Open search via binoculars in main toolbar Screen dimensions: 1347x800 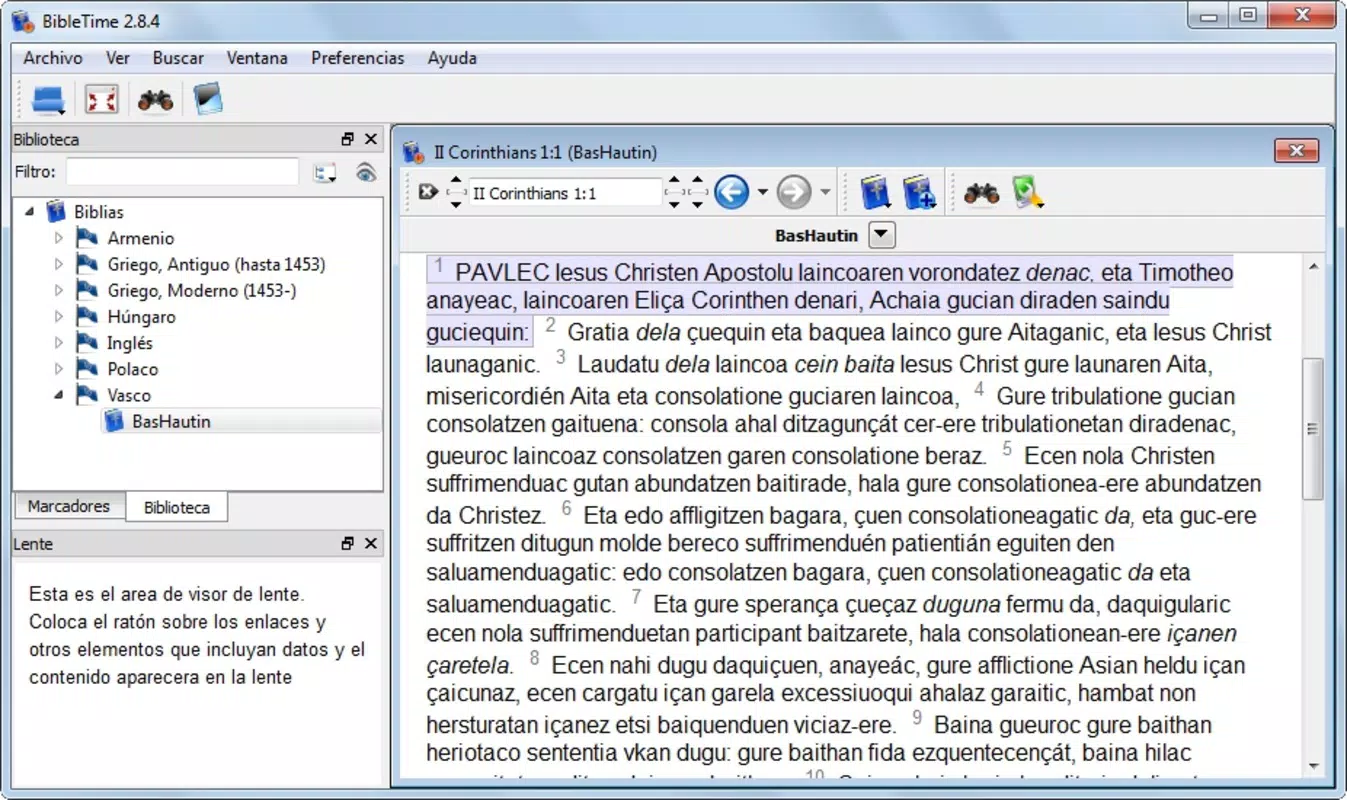(x=155, y=99)
